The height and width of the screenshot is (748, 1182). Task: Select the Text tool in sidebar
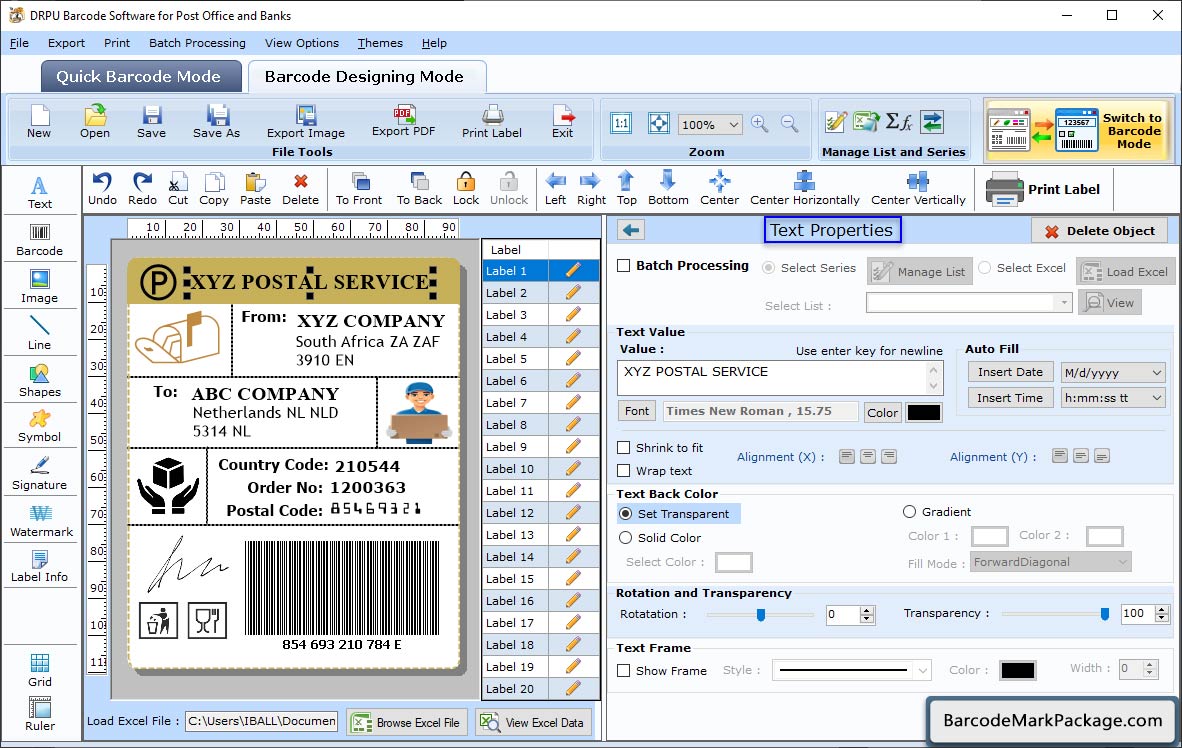click(39, 192)
